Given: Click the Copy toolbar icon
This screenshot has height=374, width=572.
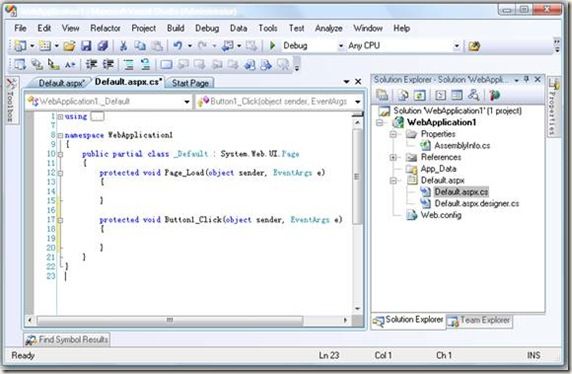Looking at the screenshot, I should tap(140, 46).
